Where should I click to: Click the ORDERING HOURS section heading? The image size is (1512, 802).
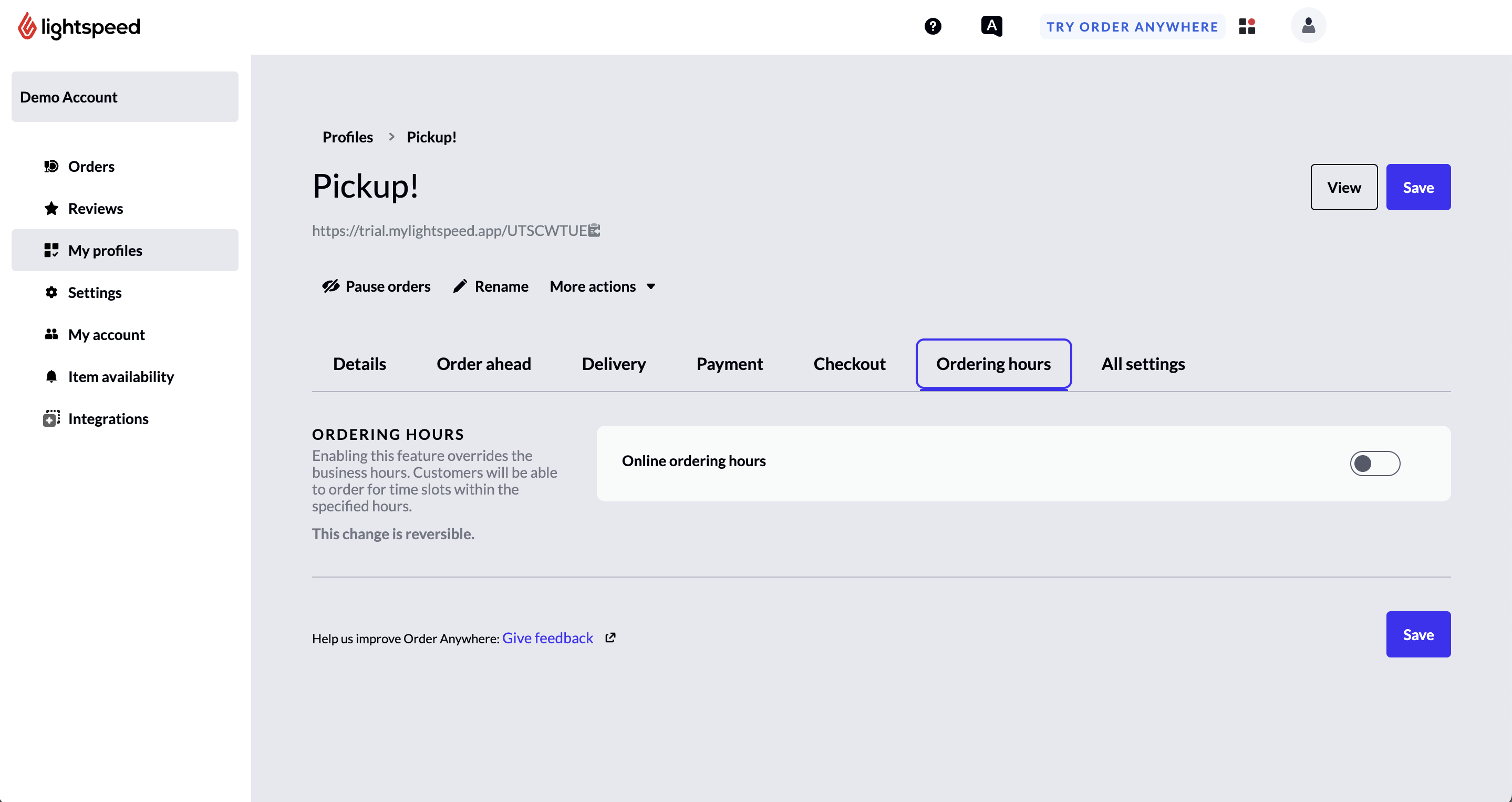pos(387,434)
